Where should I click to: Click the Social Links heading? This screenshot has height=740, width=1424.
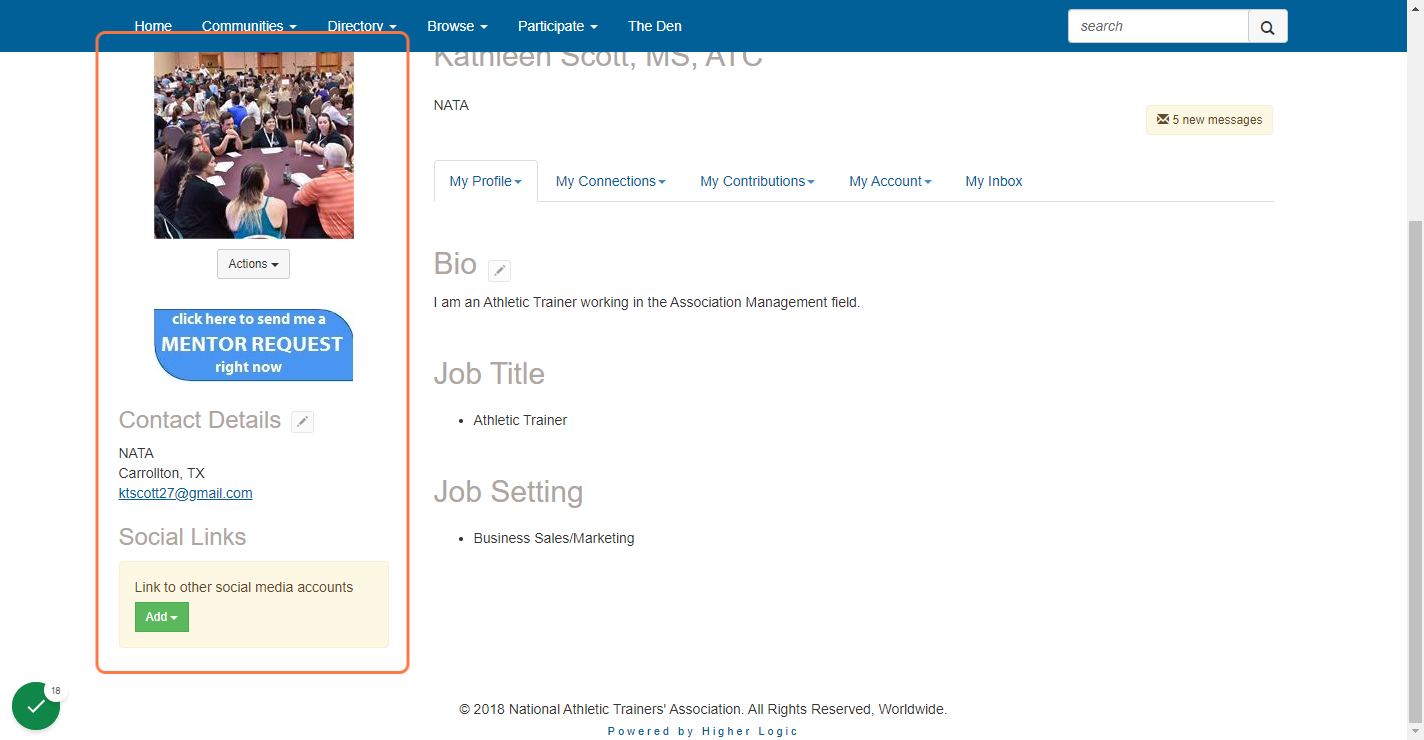182,537
